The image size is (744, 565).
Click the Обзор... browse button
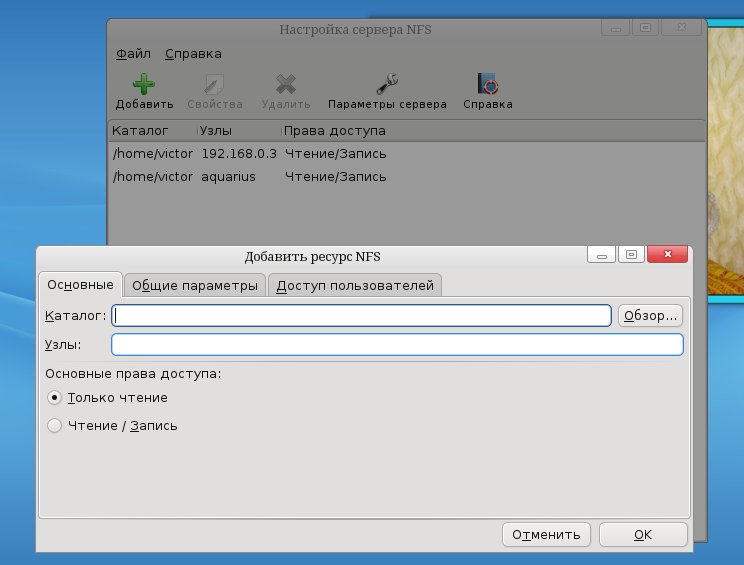[x=650, y=315]
